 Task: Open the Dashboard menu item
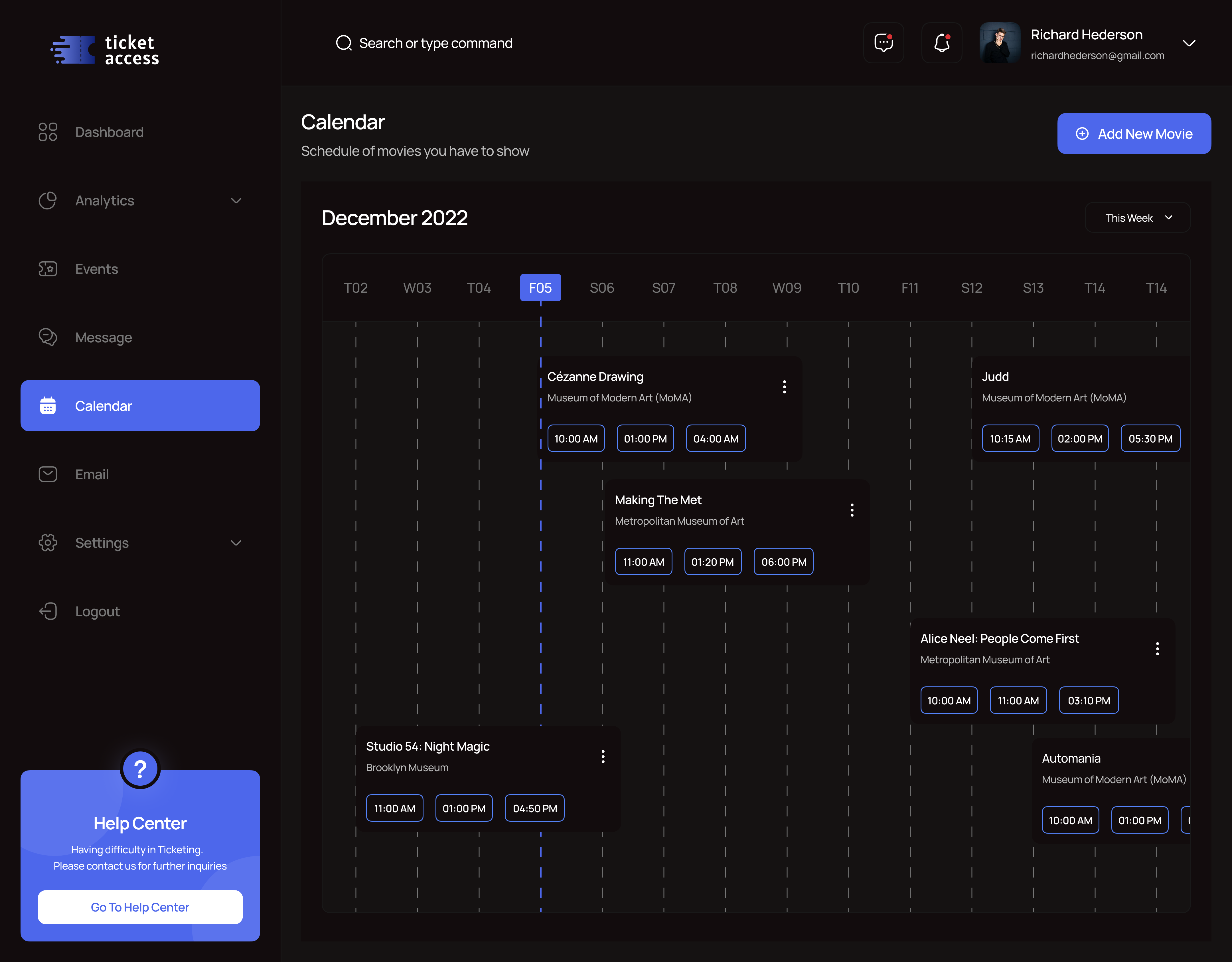coord(141,132)
